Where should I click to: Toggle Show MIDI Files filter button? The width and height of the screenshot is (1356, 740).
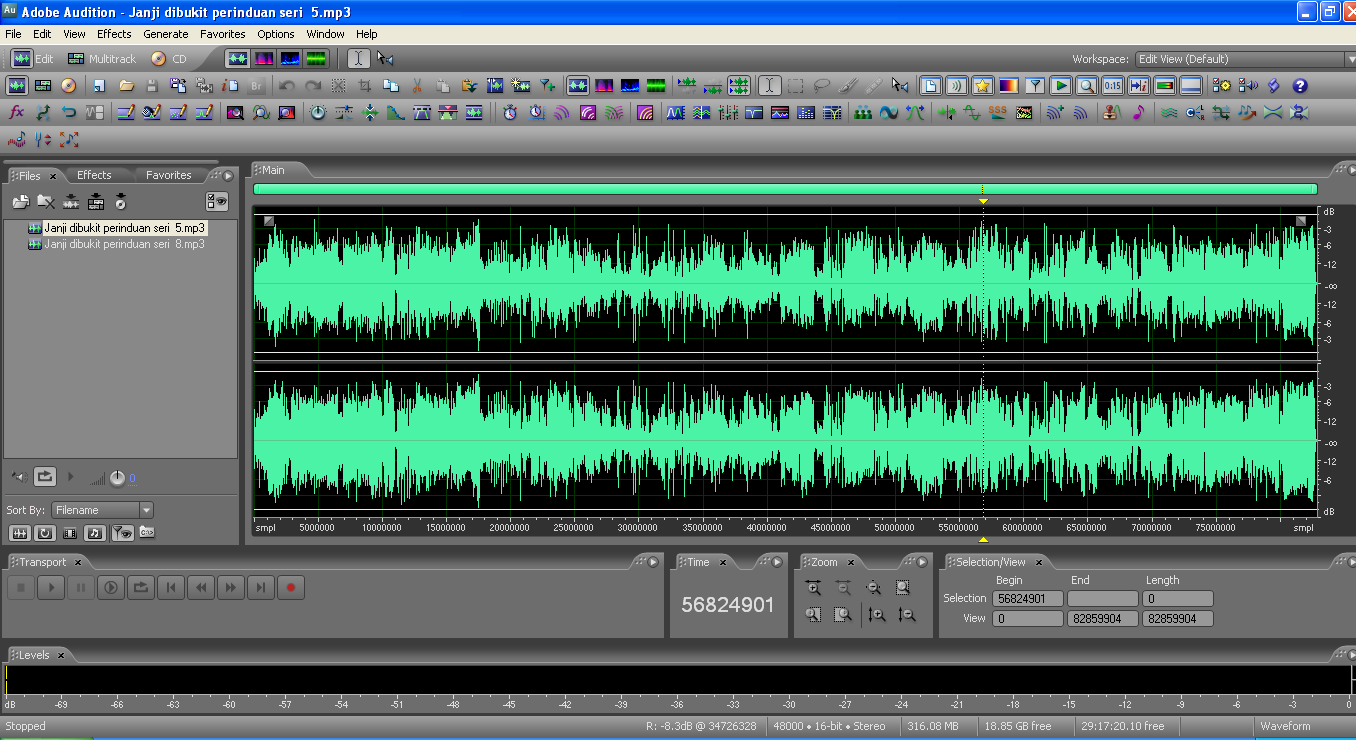coord(95,533)
